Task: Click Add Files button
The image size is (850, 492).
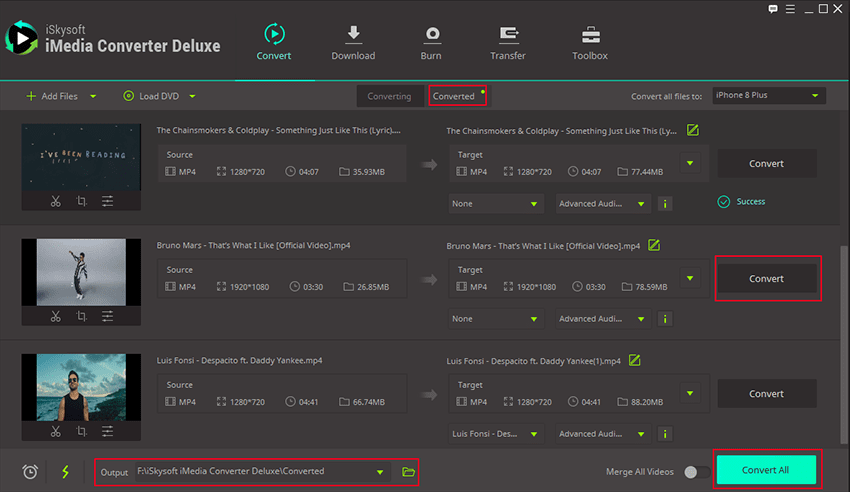Action: coord(52,96)
